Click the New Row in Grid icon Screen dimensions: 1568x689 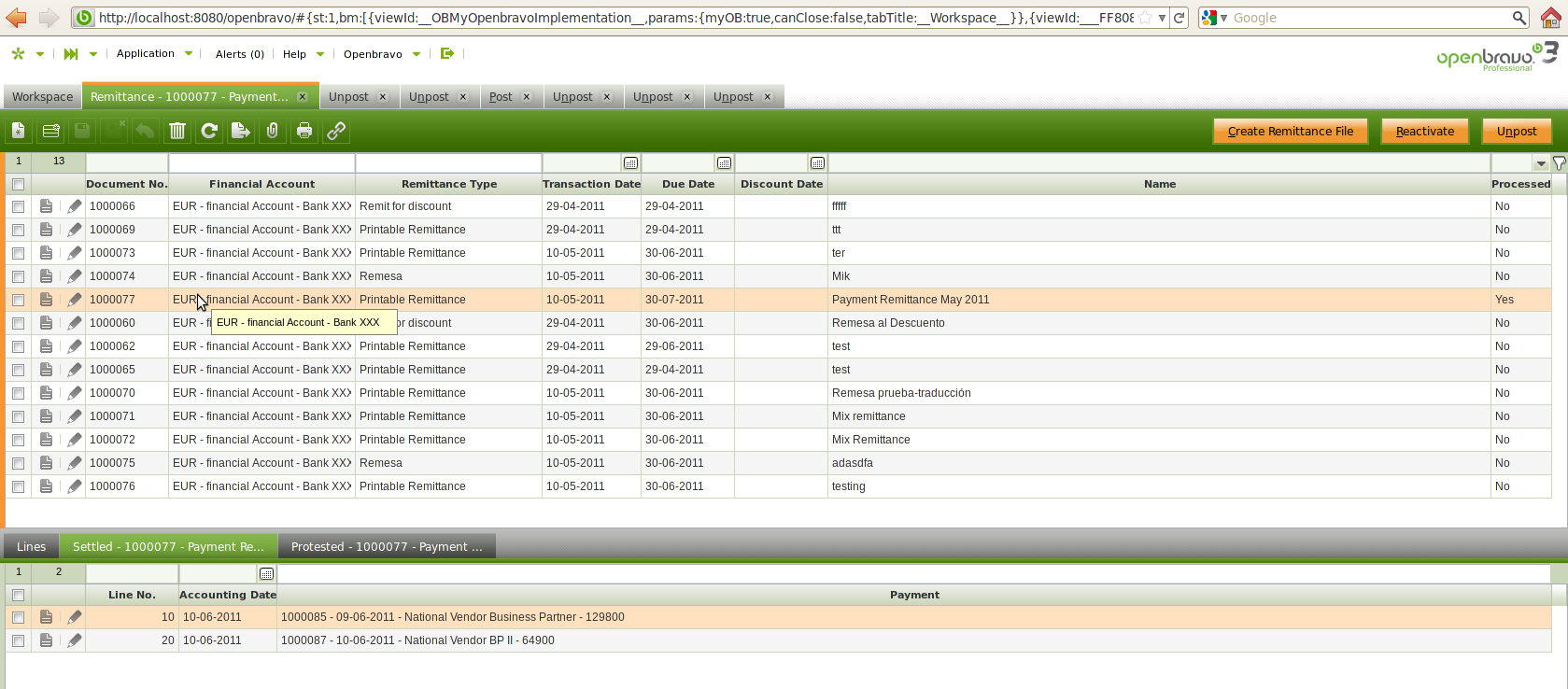coord(50,131)
